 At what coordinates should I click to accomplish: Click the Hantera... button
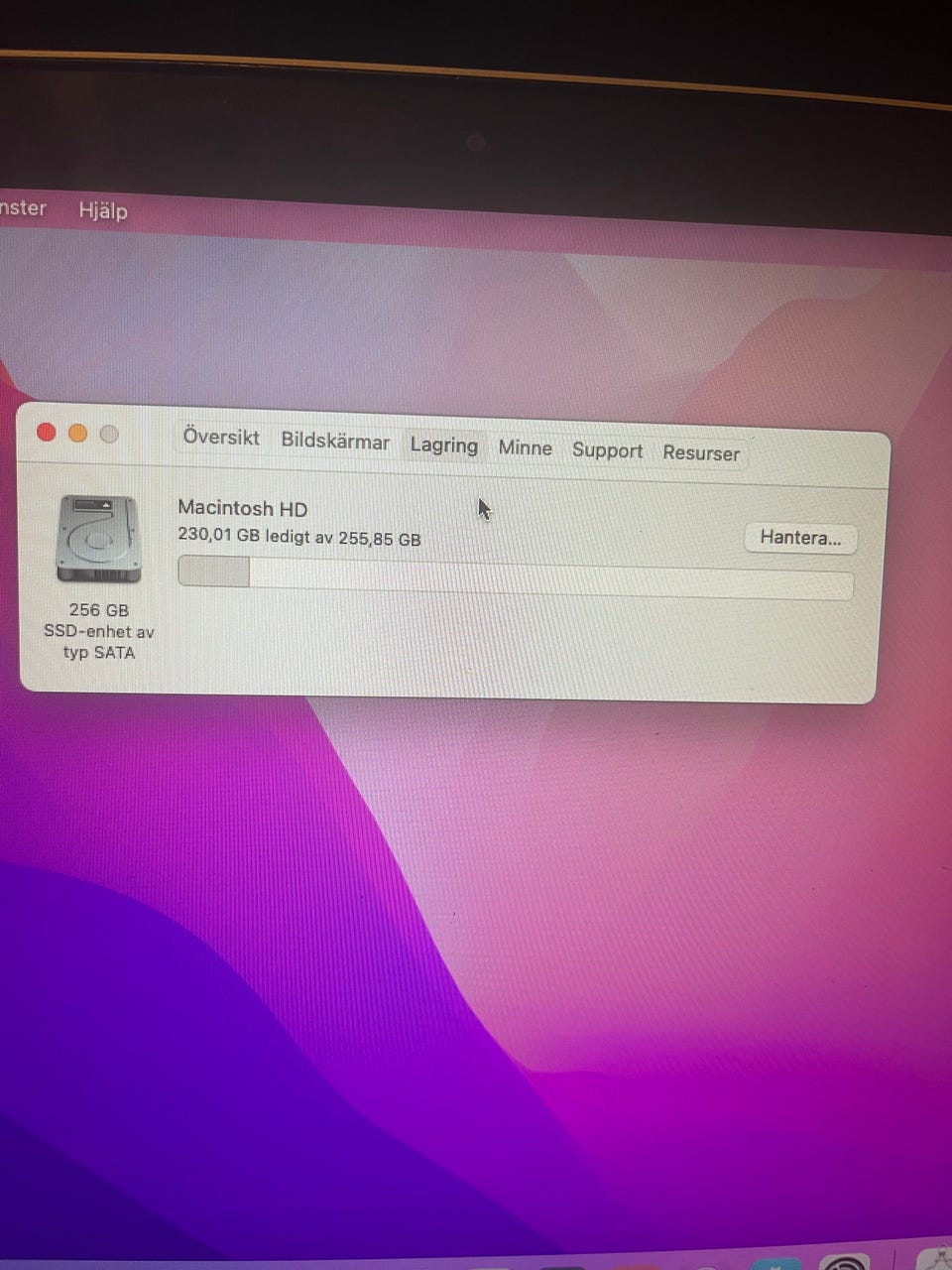[800, 538]
